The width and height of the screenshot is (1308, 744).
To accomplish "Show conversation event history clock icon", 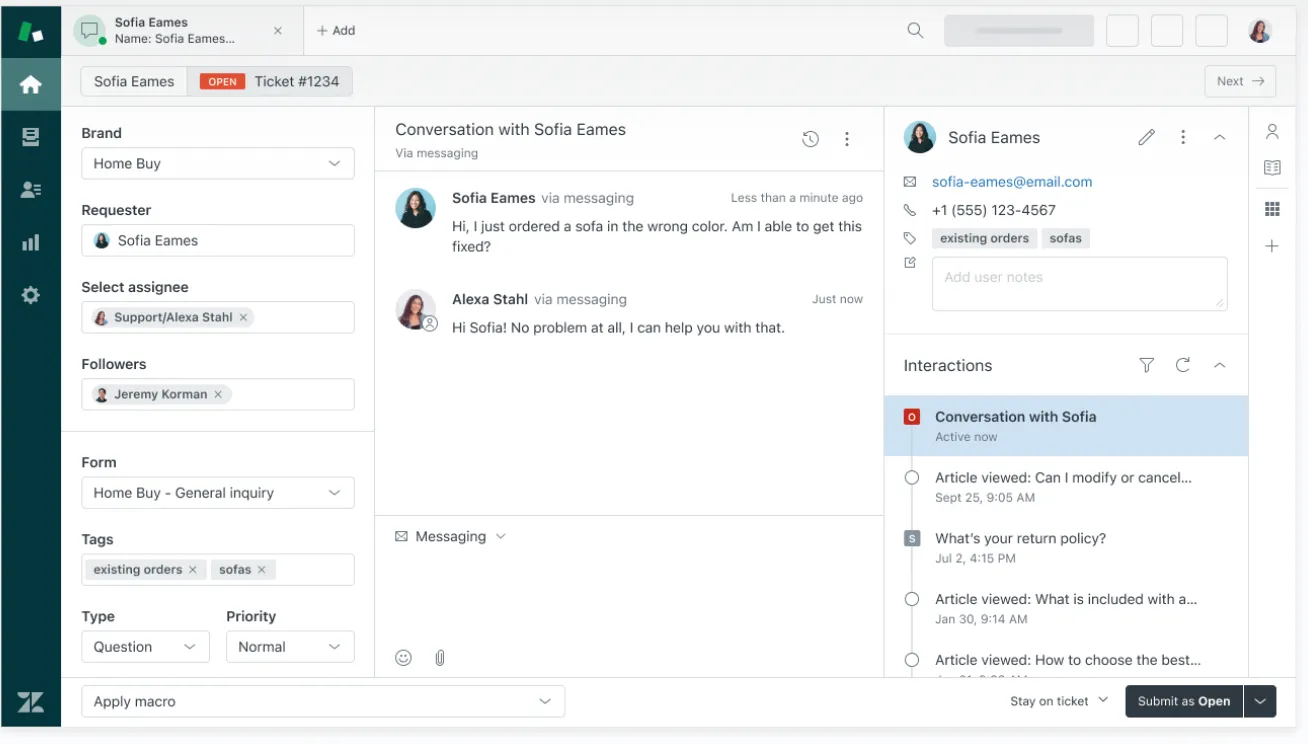I will point(811,139).
